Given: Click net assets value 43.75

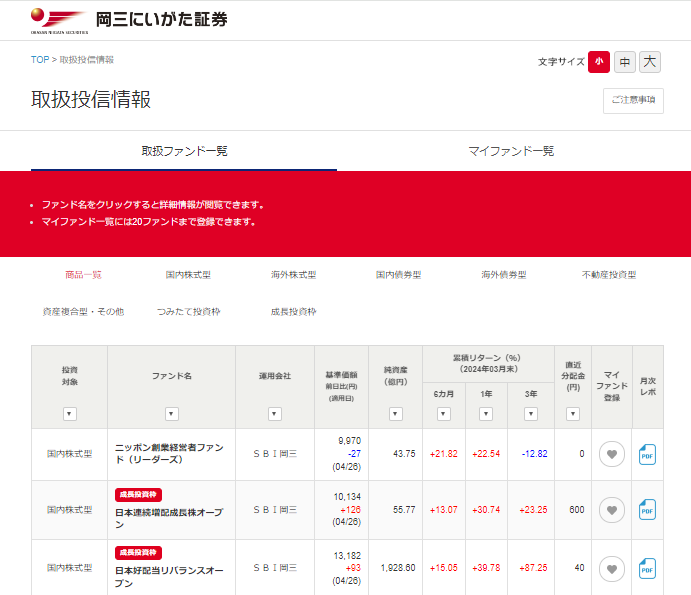Looking at the screenshot, I should [404, 454].
